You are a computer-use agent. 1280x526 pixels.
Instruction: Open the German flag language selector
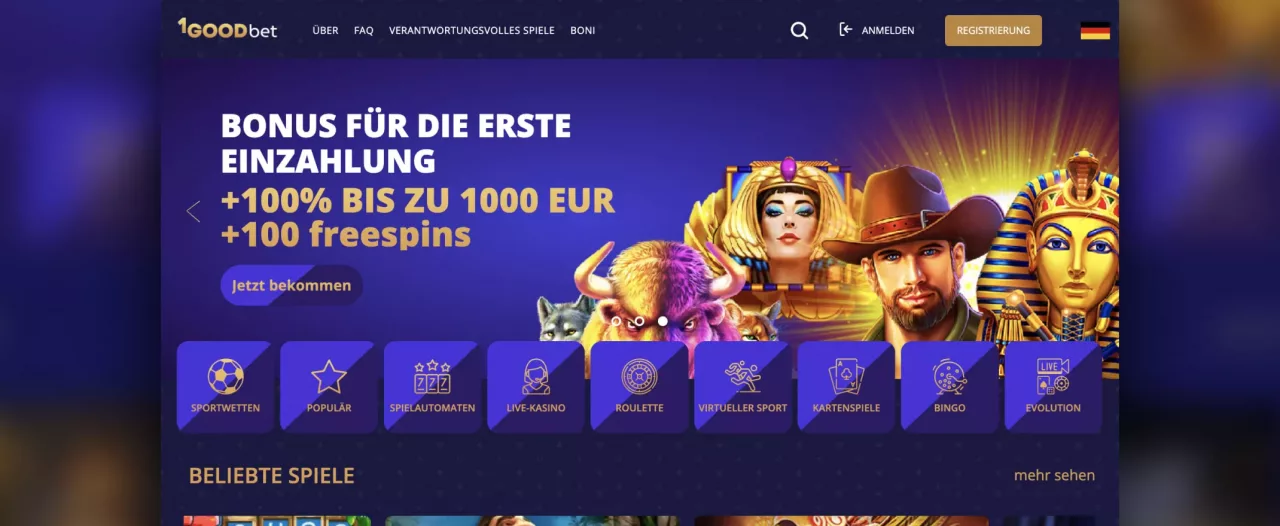[x=1095, y=31]
